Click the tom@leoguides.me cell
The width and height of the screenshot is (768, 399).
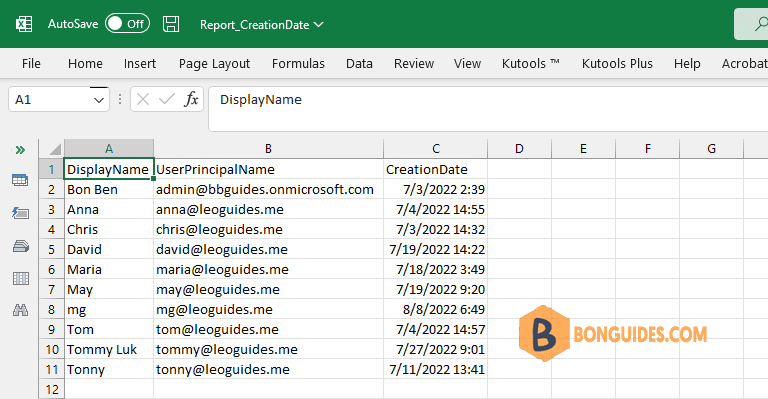(x=268, y=330)
